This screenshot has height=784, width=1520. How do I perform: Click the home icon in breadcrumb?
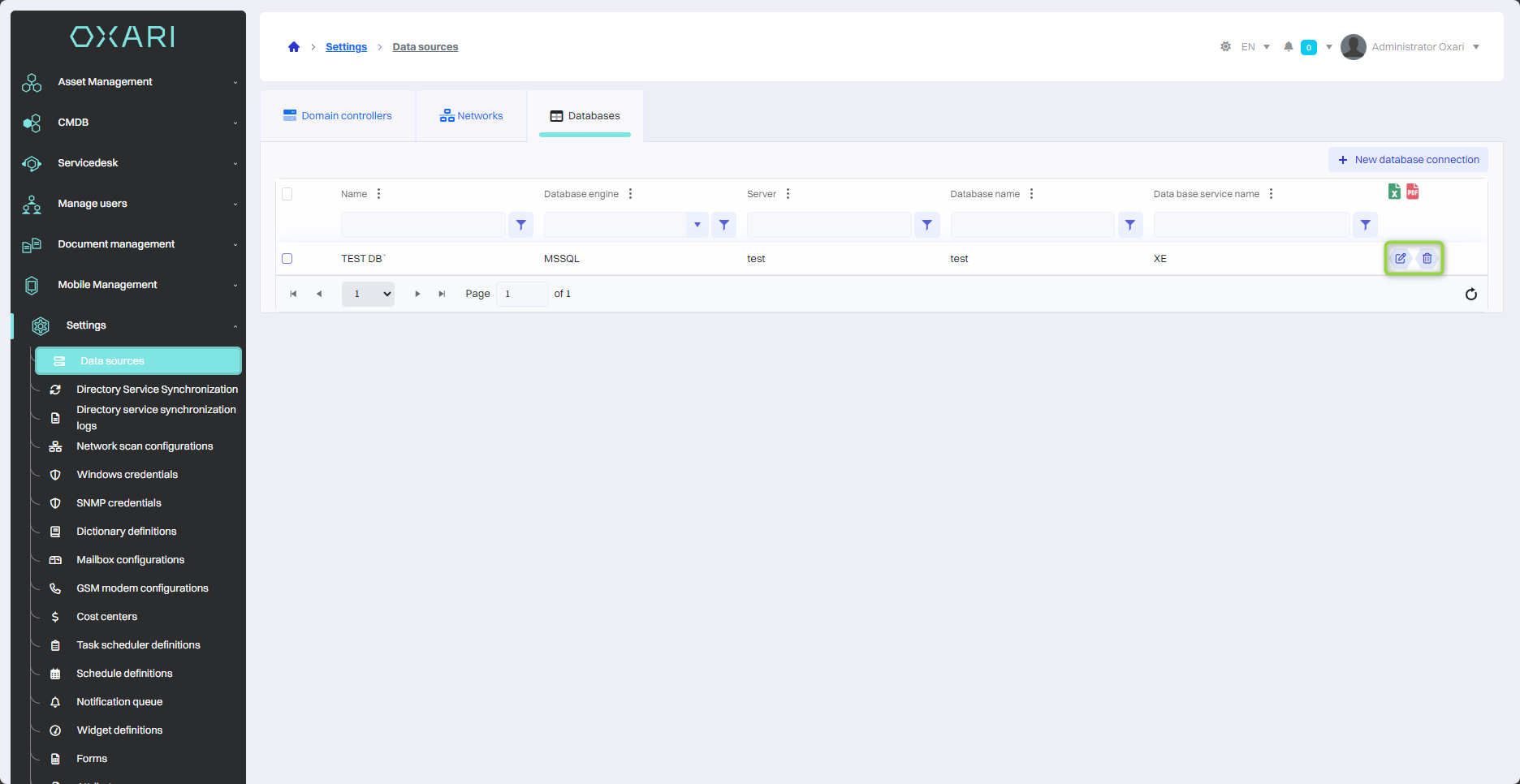[294, 47]
